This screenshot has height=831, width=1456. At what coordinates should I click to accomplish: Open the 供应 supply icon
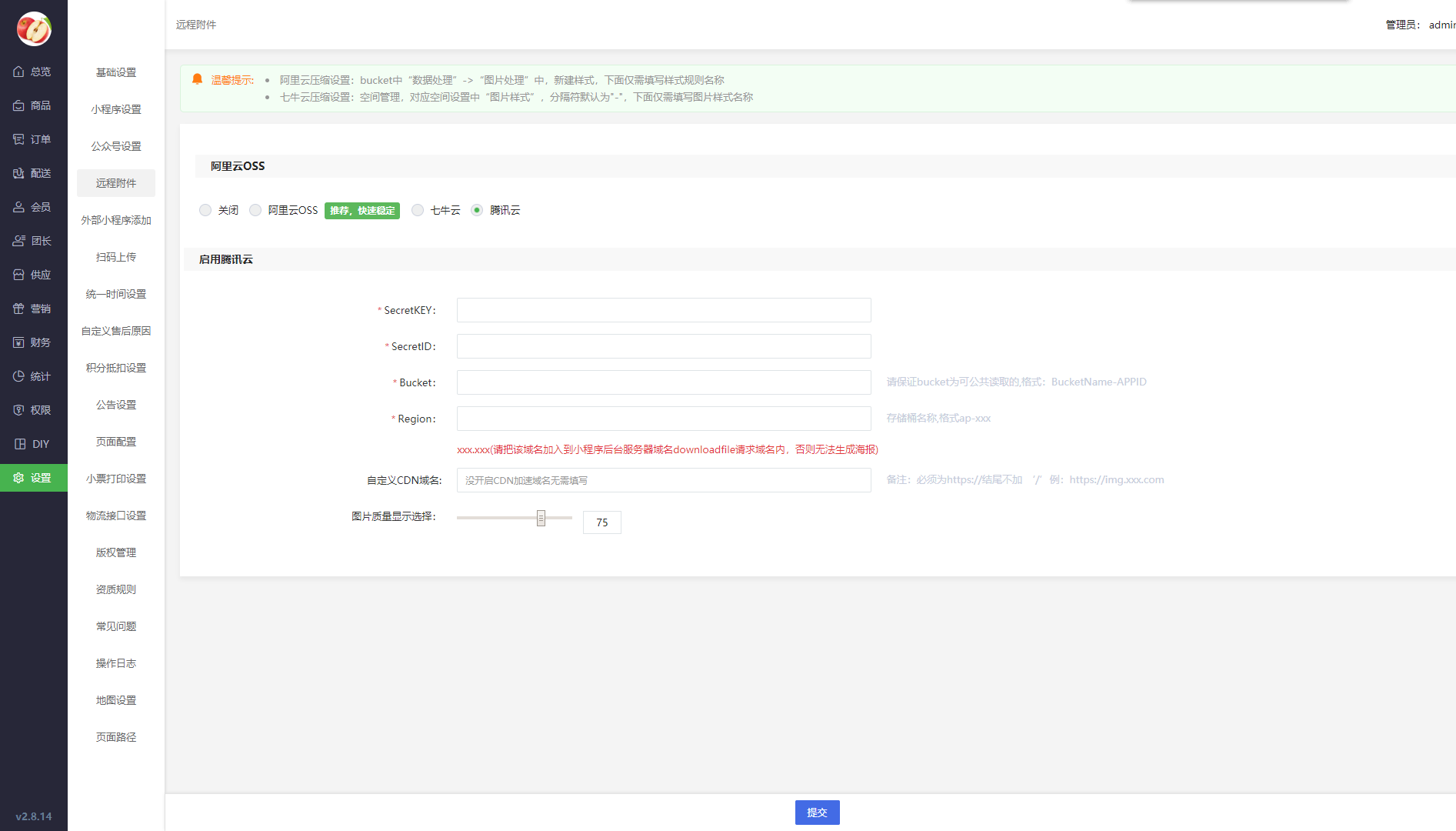pos(18,275)
